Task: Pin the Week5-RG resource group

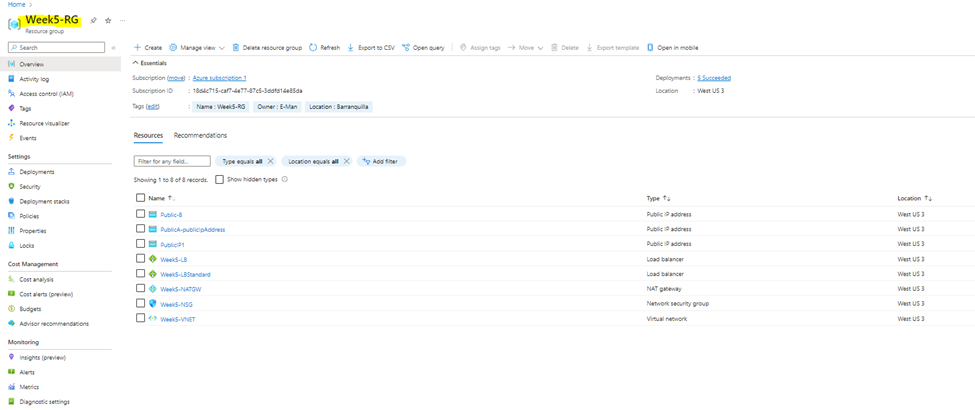Action: pyautogui.click(x=93, y=21)
